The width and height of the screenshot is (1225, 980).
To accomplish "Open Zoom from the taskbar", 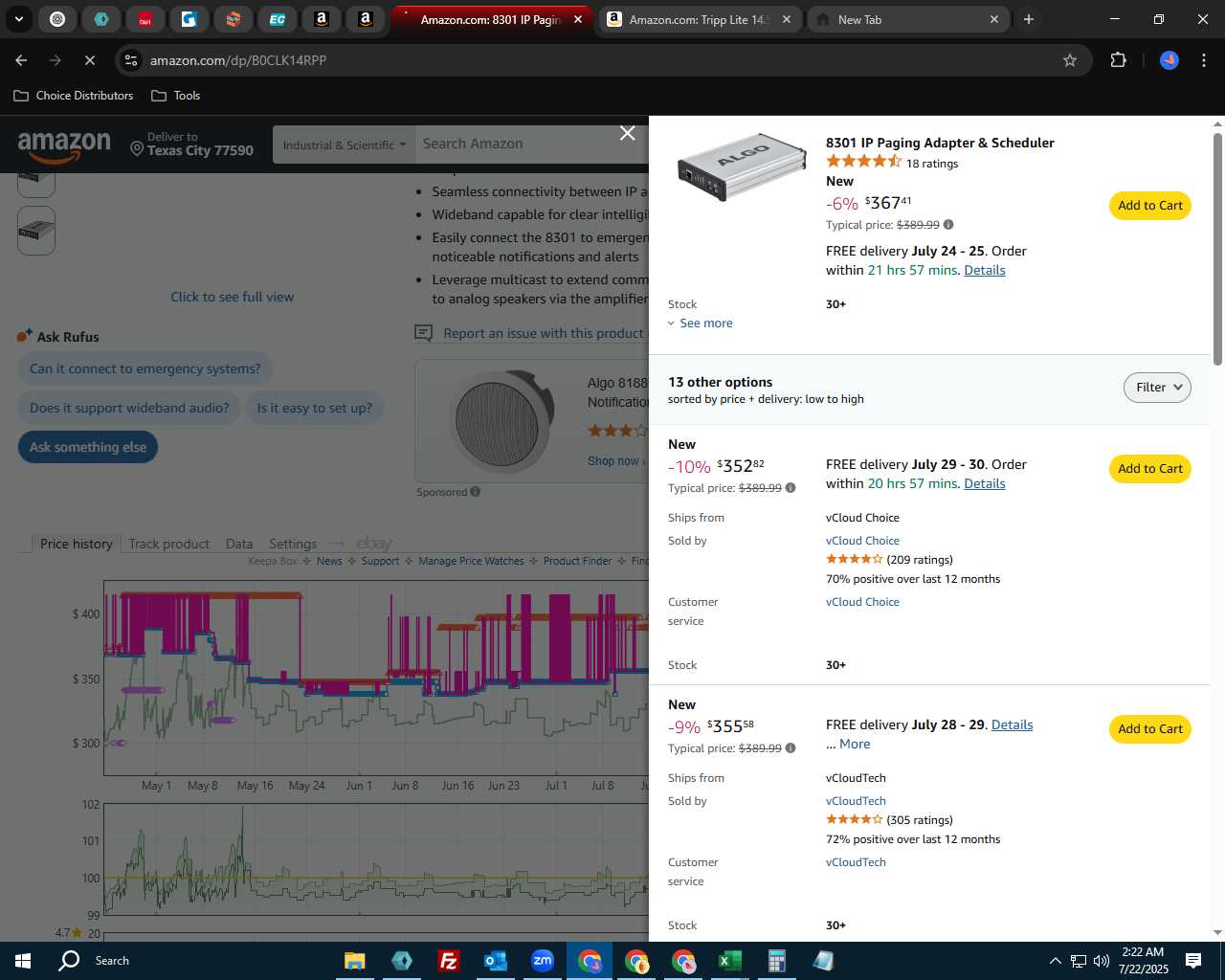I will (543, 961).
